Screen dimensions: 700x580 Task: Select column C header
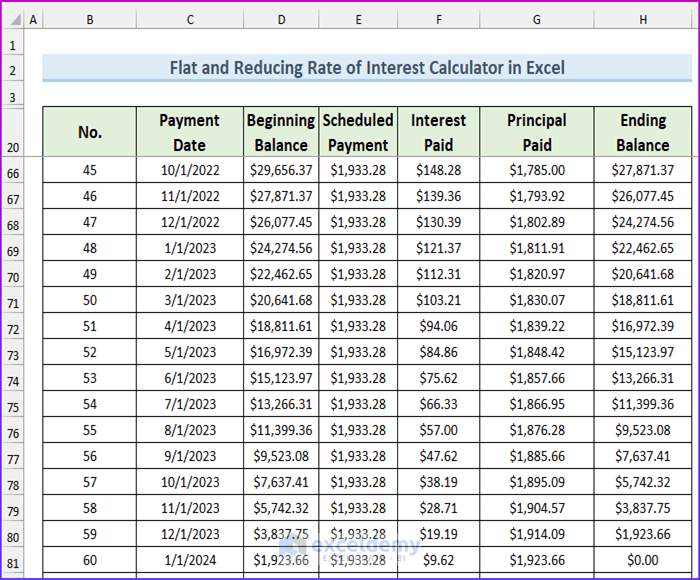(x=190, y=20)
